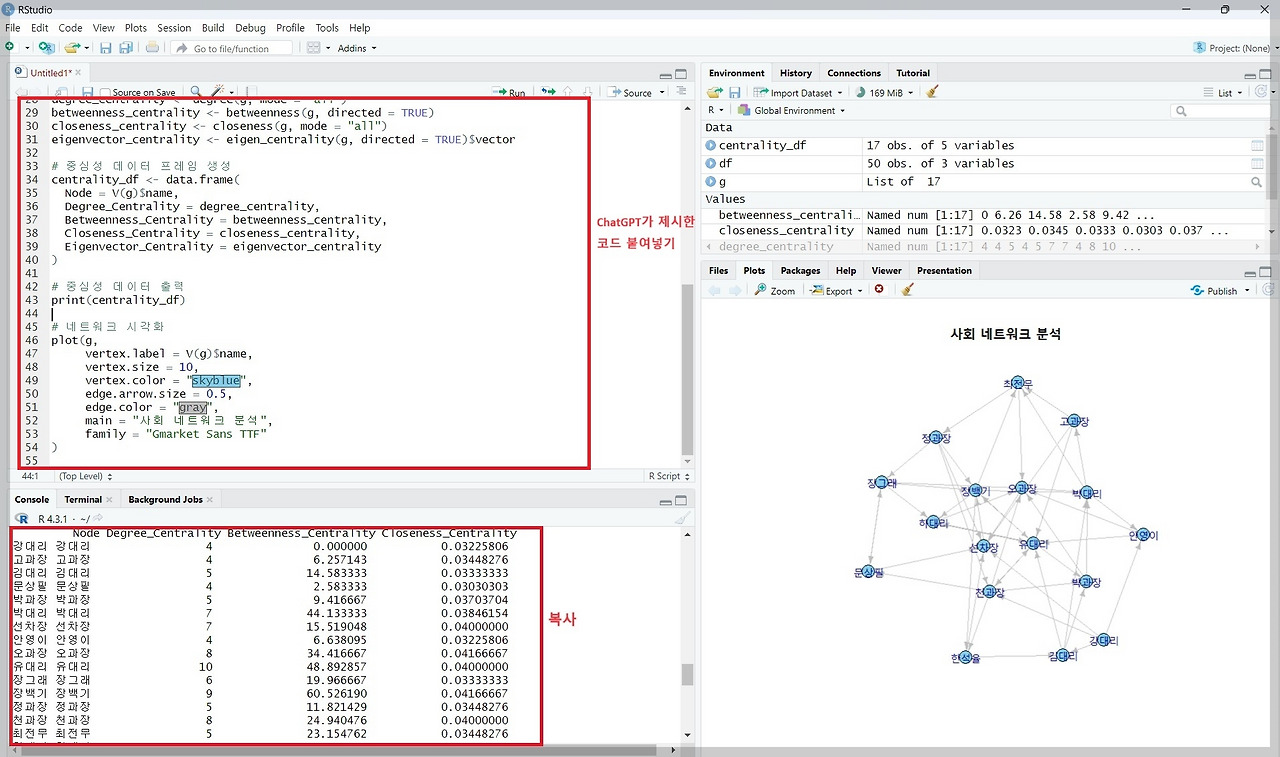The height and width of the screenshot is (757, 1280).
Task: Click the code tools magic wand icon
Action: coord(216,92)
